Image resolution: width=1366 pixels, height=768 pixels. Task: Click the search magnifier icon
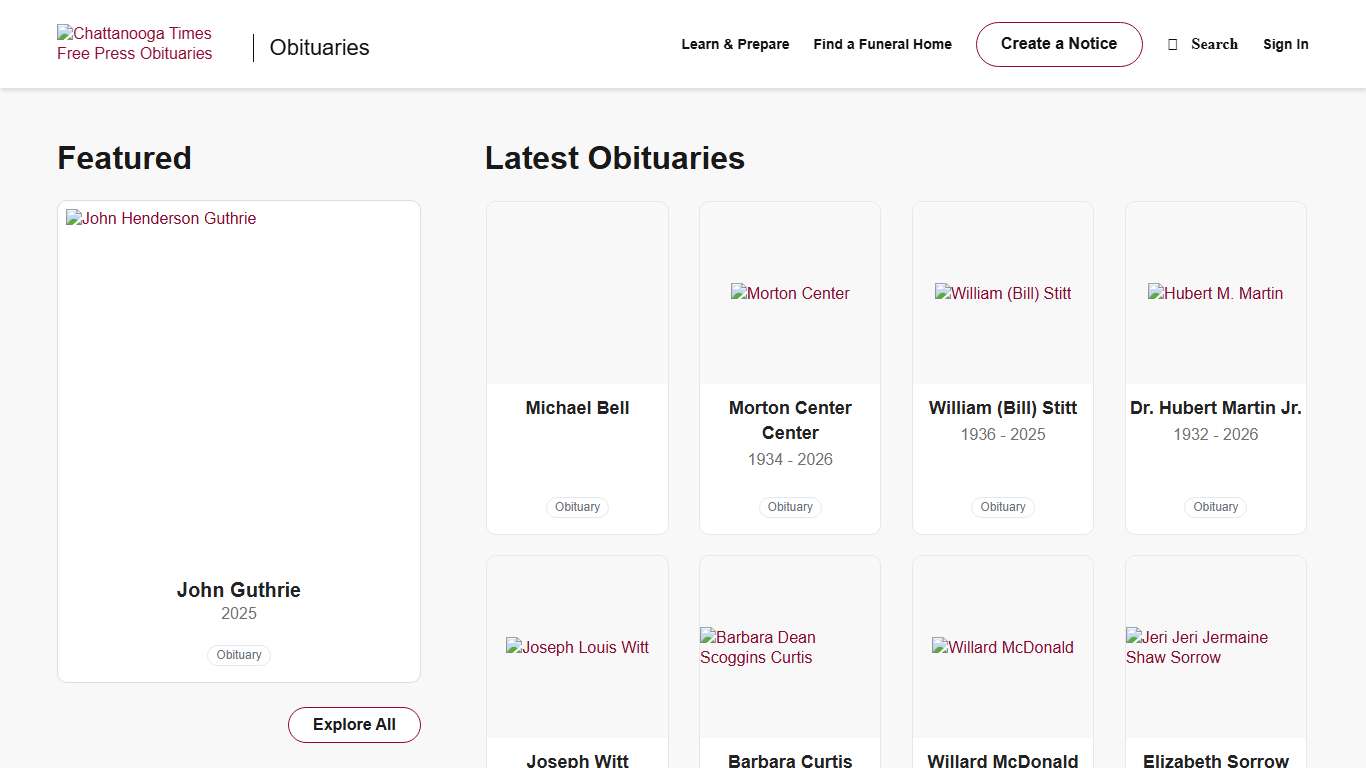1173,45
